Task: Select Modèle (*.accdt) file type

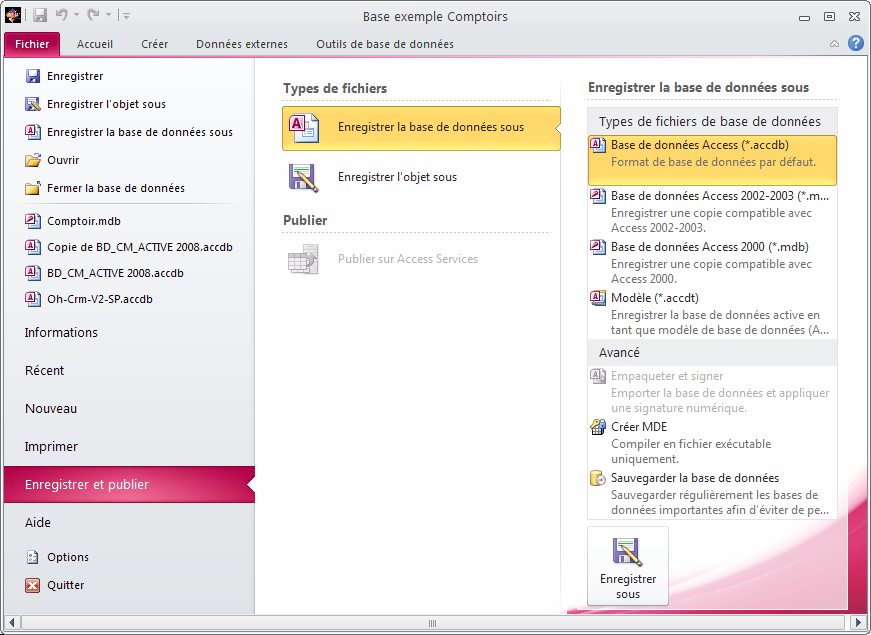Action: [x=654, y=298]
